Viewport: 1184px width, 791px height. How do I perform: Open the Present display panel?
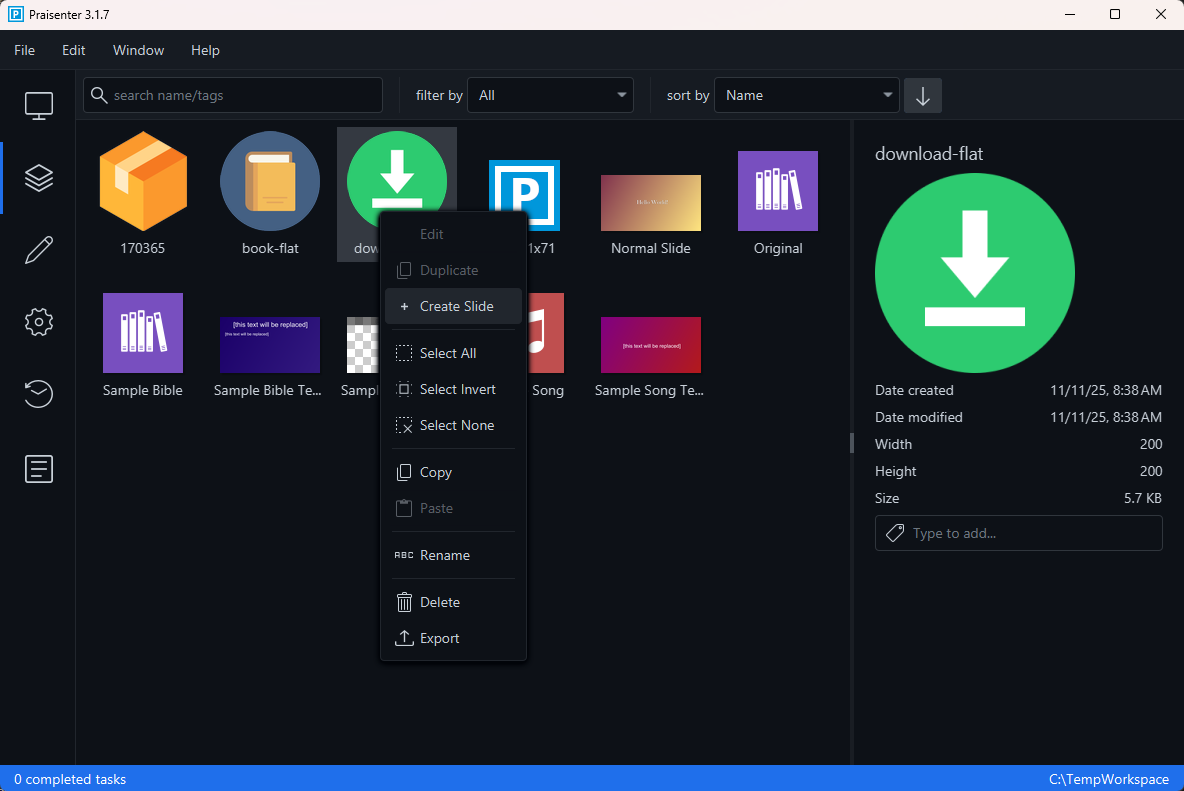(x=38, y=105)
